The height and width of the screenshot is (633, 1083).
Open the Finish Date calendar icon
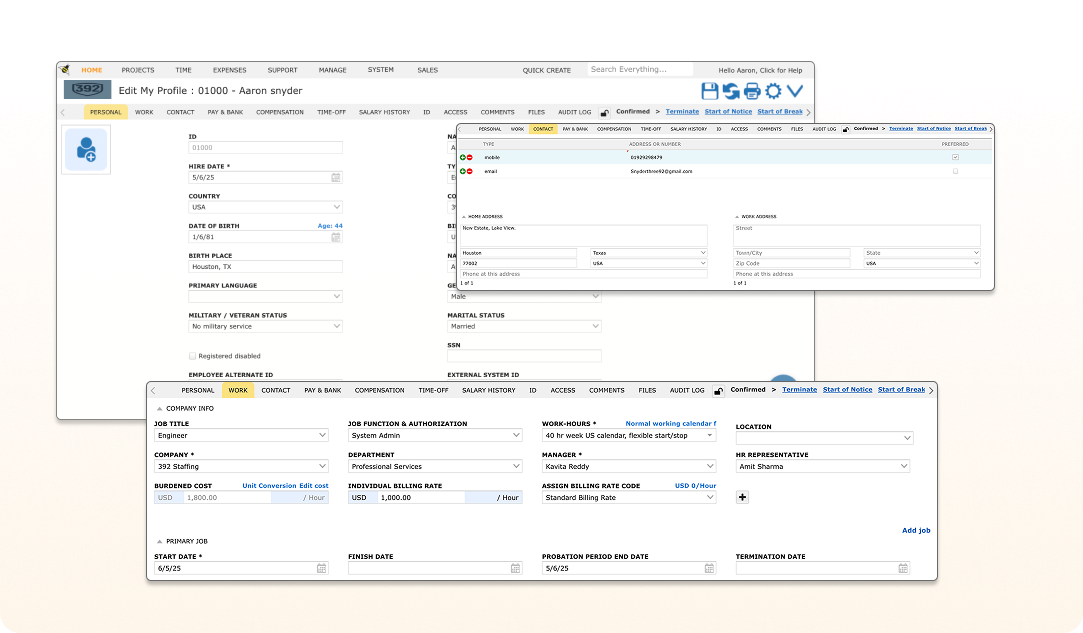(x=515, y=568)
